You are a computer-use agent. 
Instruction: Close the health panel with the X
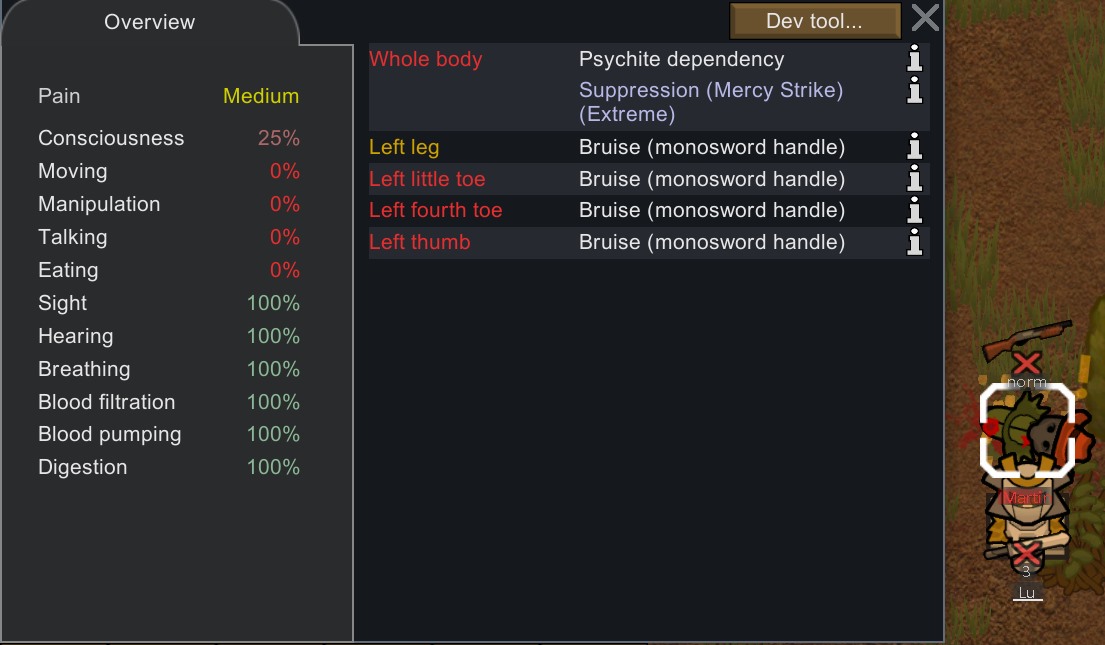point(925,18)
